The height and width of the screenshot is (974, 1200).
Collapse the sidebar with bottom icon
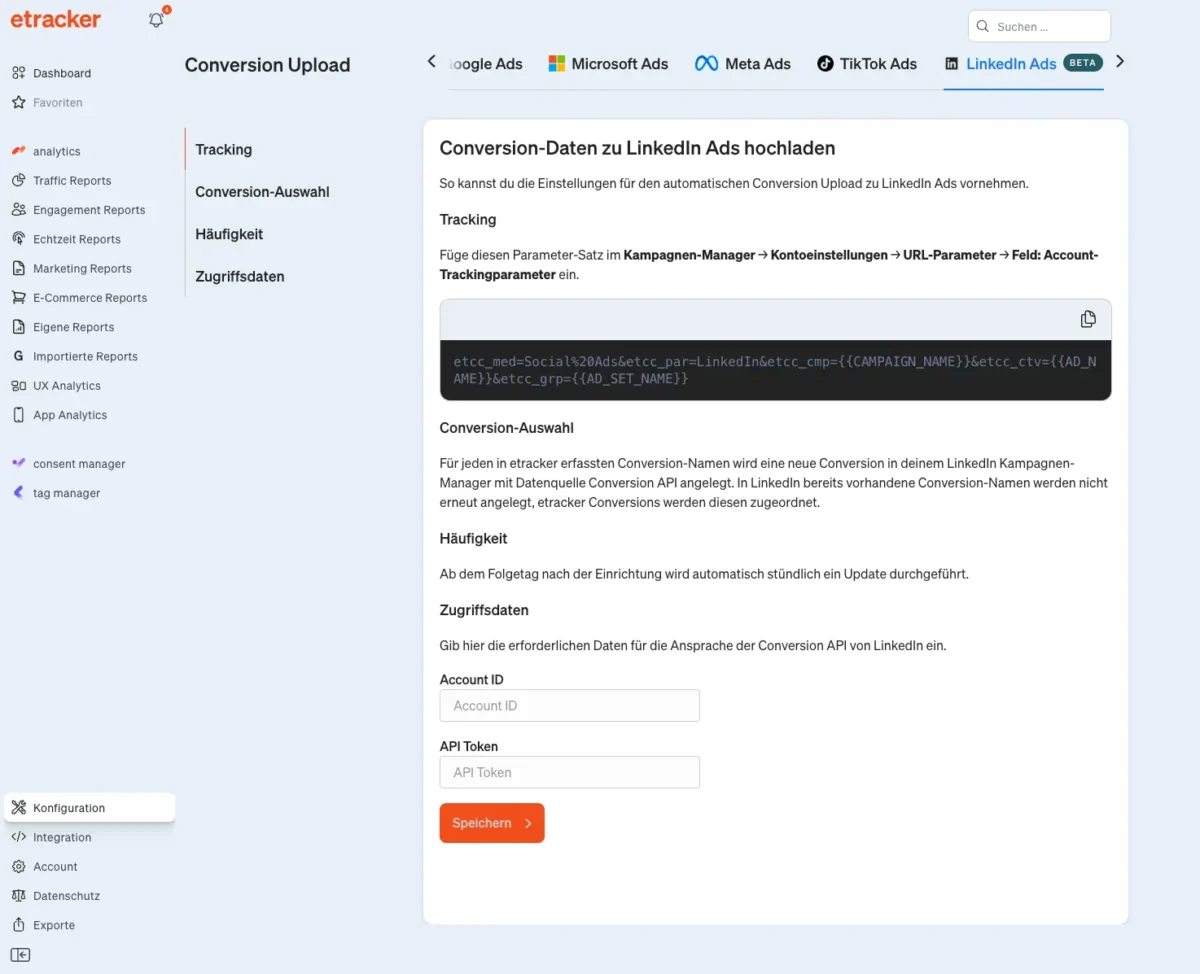(20, 955)
